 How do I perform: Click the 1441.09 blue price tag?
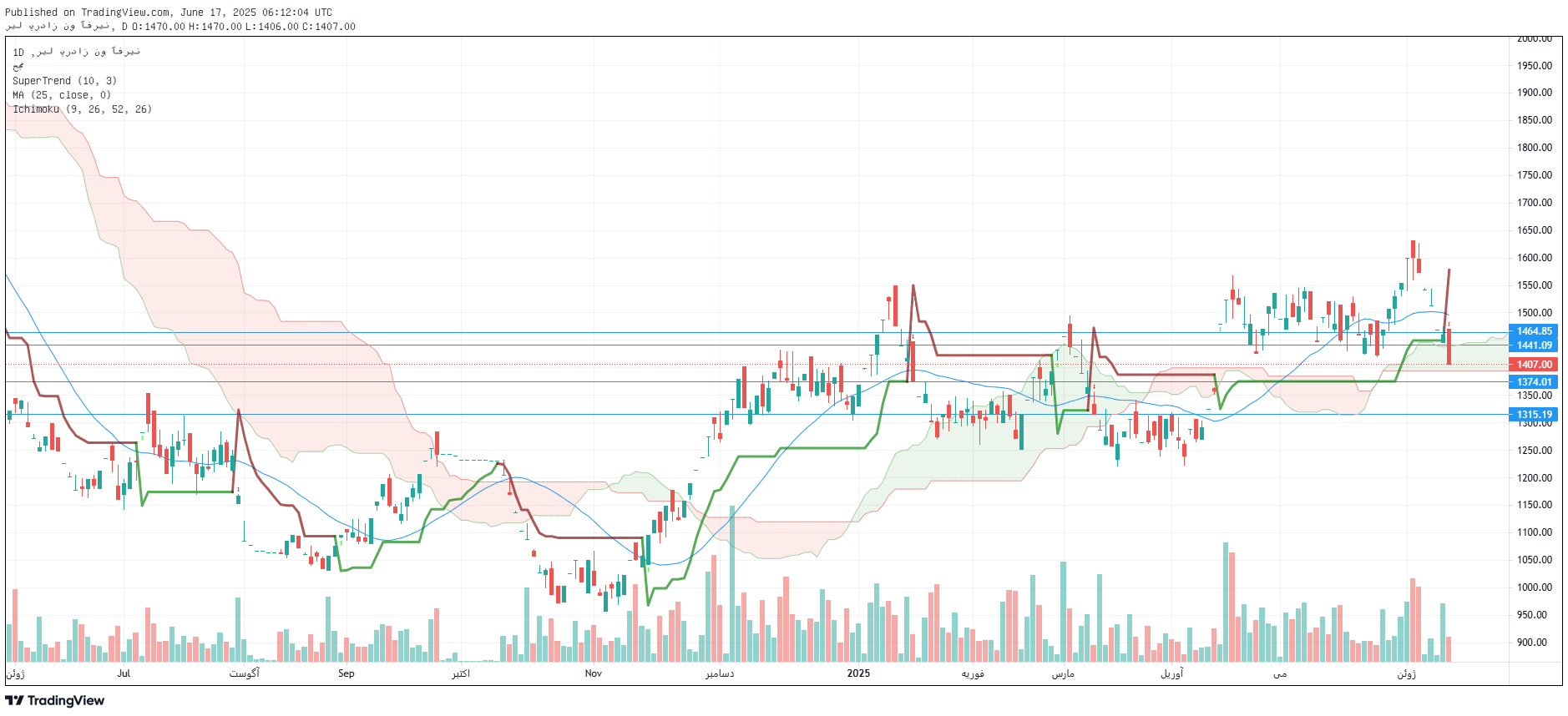point(1534,345)
